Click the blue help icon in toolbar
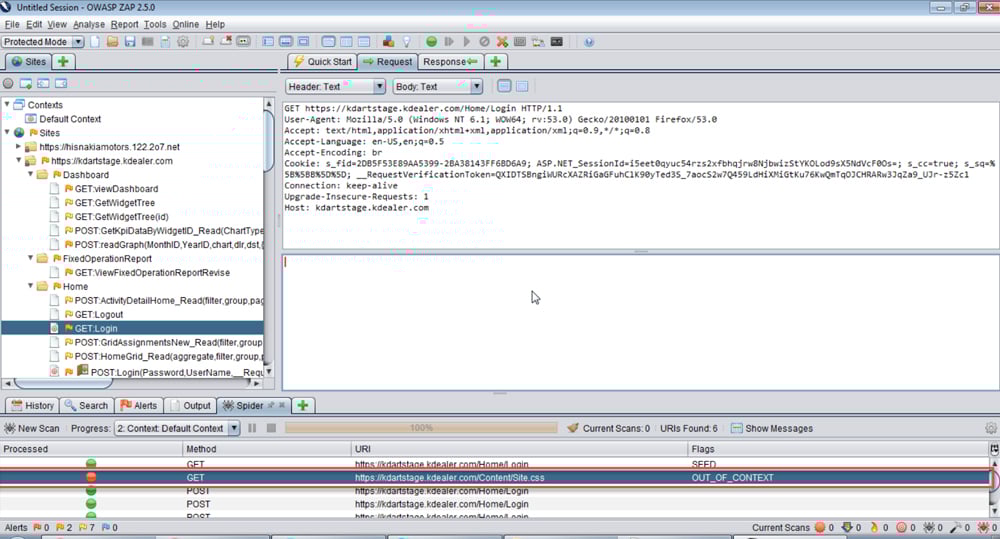 click(589, 42)
